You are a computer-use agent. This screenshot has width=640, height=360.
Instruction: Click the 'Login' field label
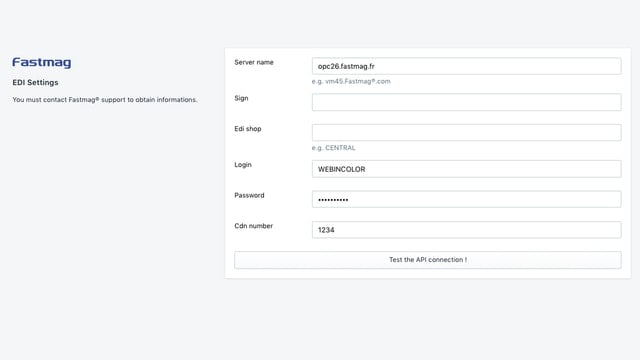243,164
